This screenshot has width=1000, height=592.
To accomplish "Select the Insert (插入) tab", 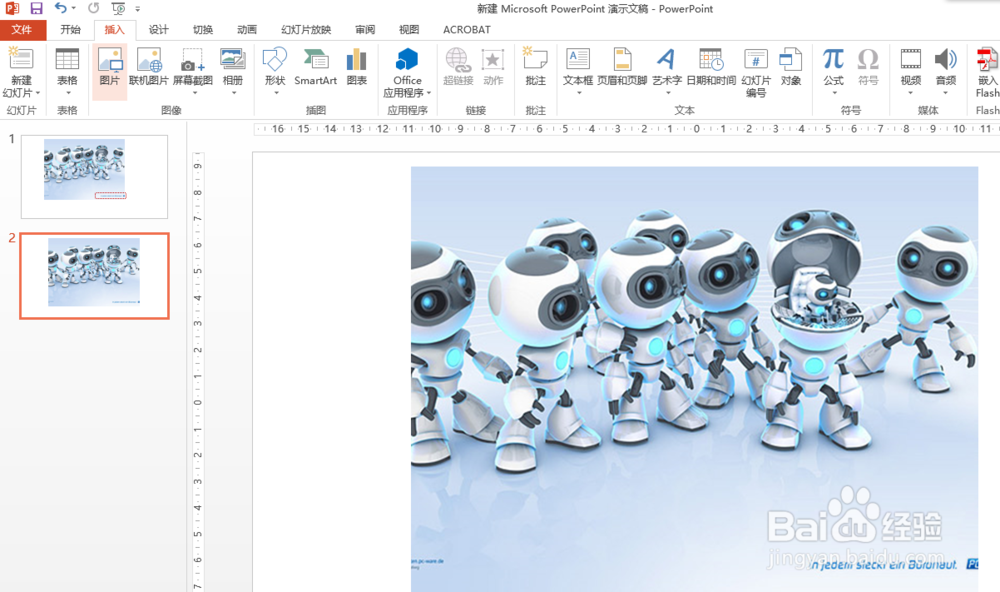I will point(114,29).
